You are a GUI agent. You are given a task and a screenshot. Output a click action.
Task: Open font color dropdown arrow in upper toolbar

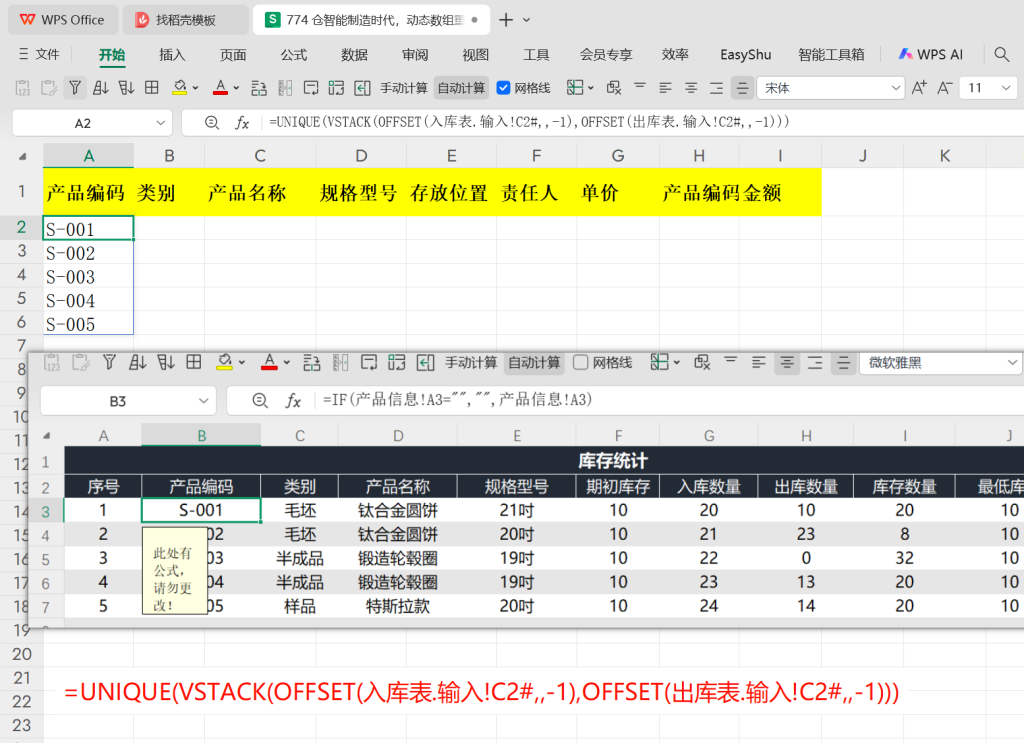(236, 88)
